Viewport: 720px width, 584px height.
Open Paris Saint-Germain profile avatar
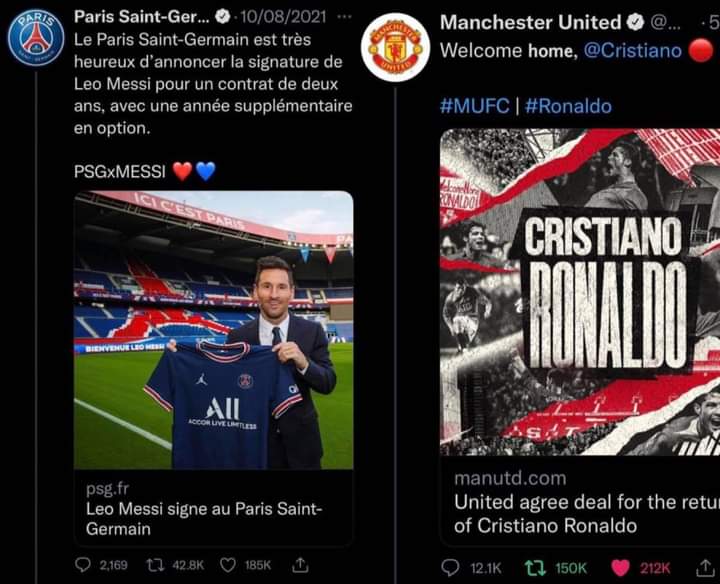[x=36, y=38]
